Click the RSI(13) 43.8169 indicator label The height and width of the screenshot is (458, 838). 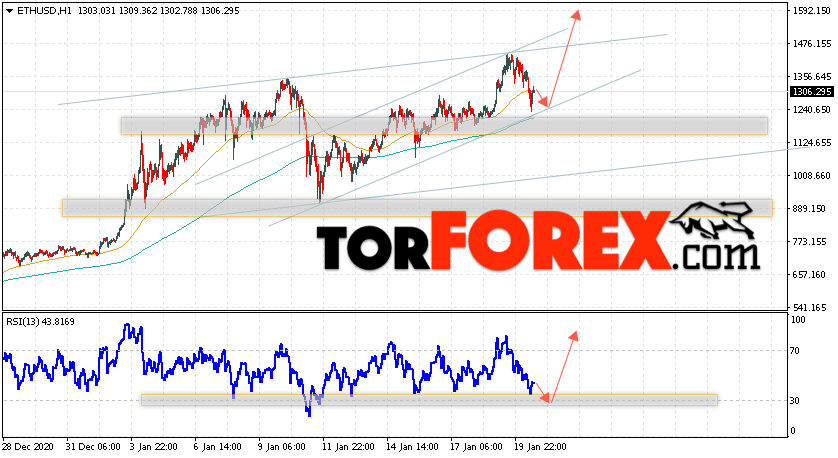(41, 322)
